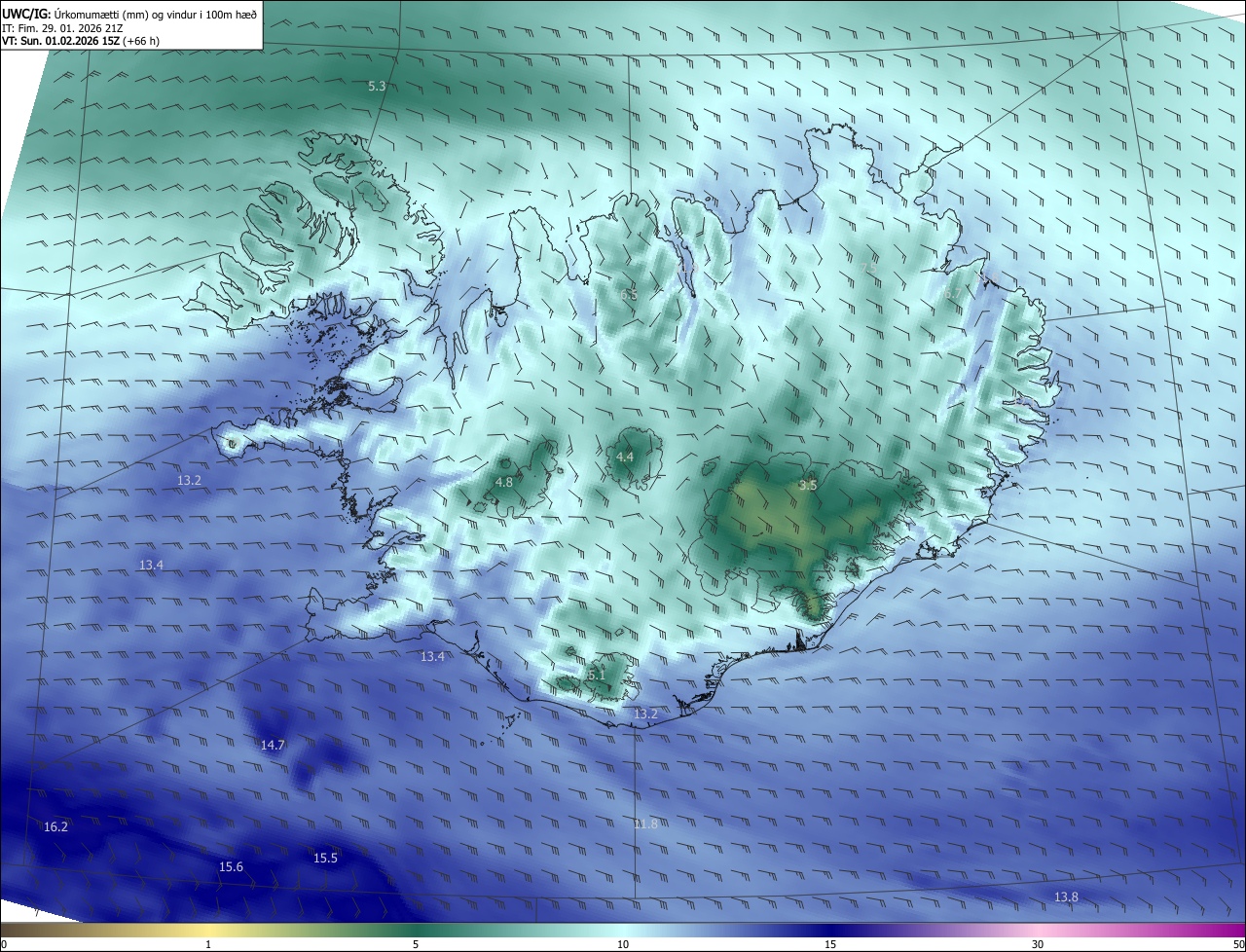Click the 11.8 value label
Viewport: 1246px width, 952px height.
(x=646, y=824)
